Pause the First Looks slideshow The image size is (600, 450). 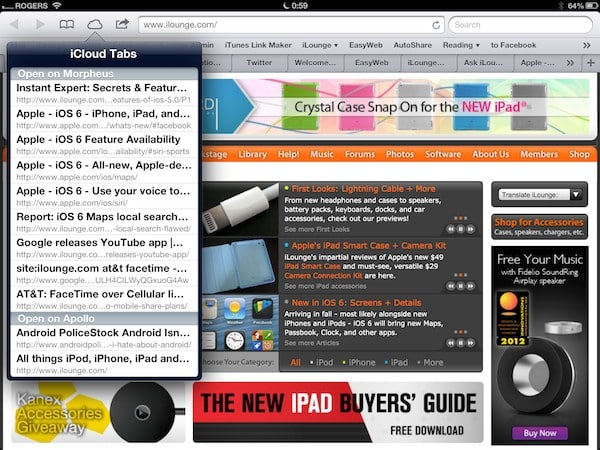click(461, 229)
